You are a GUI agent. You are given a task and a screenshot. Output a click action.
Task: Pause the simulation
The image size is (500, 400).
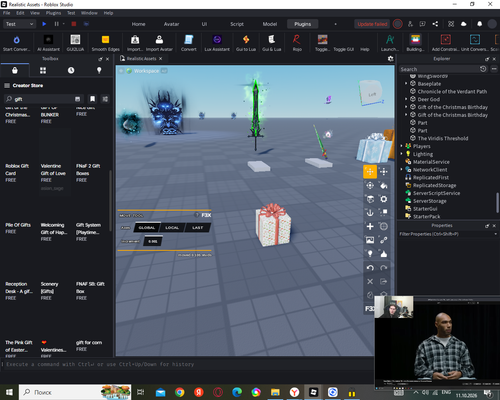(56, 24)
